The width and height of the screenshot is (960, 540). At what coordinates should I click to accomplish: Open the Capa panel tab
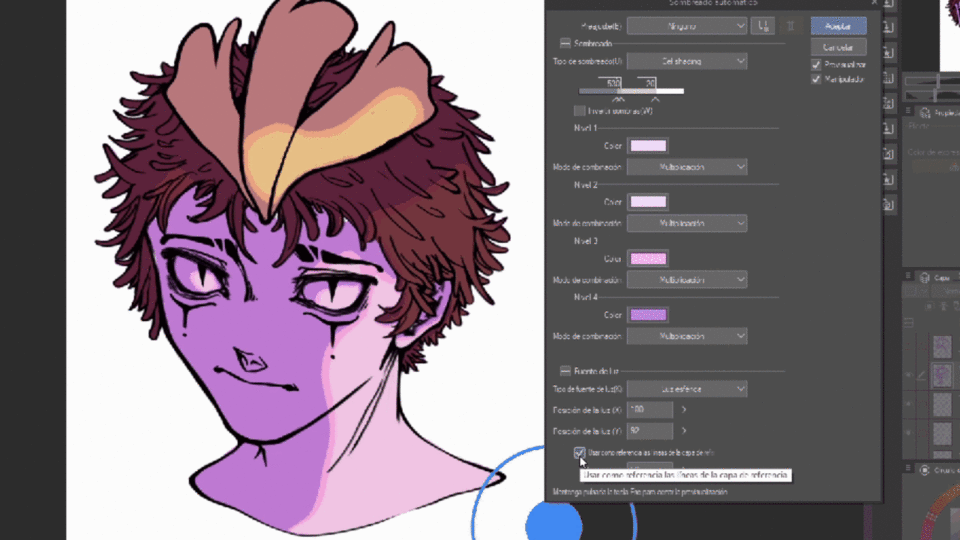934,277
